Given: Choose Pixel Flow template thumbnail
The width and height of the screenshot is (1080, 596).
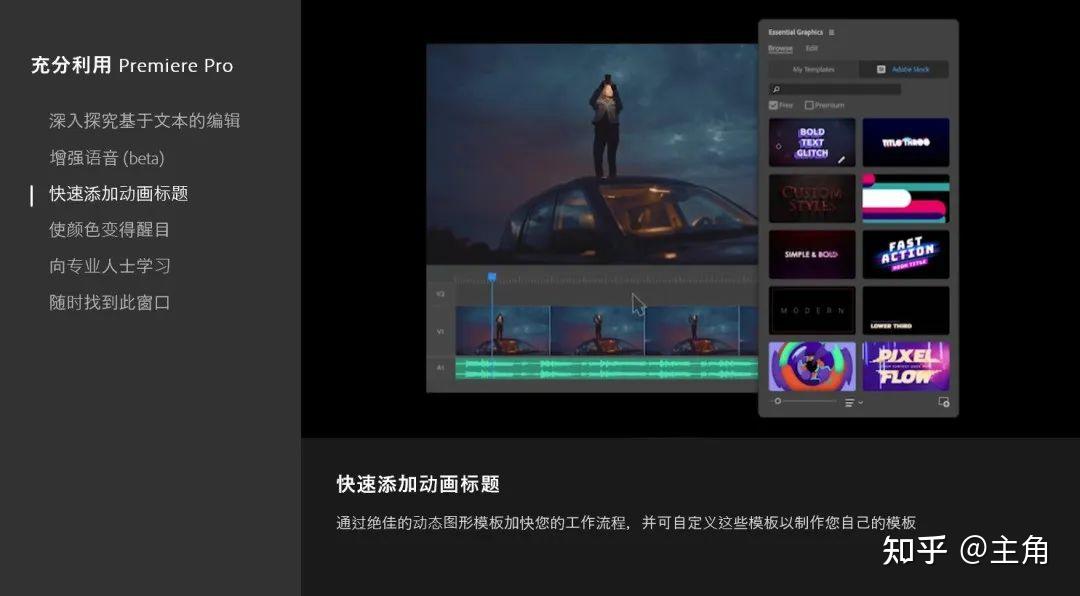Looking at the screenshot, I should pyautogui.click(x=906, y=367).
